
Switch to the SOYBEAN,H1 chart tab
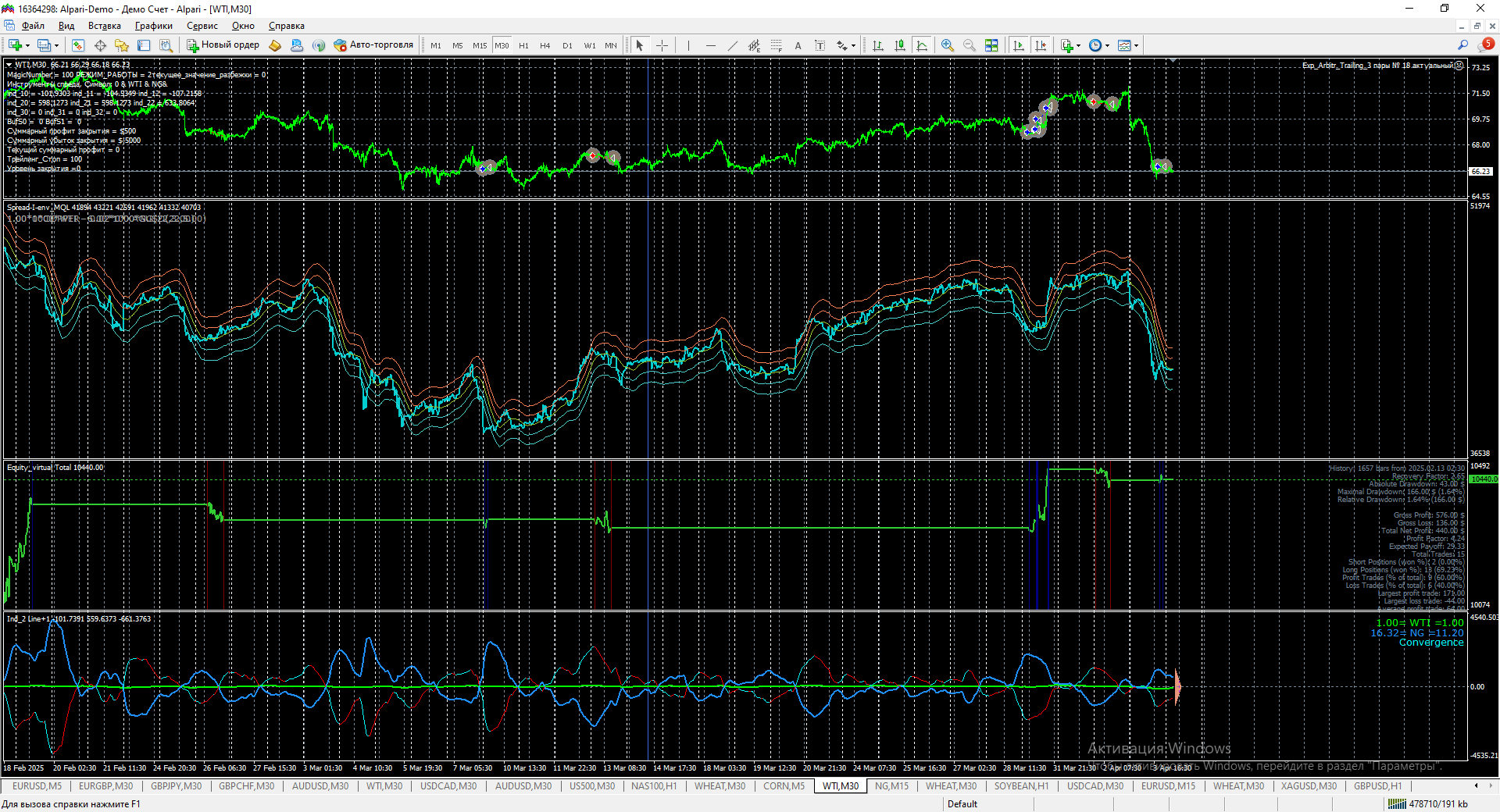1021,786
